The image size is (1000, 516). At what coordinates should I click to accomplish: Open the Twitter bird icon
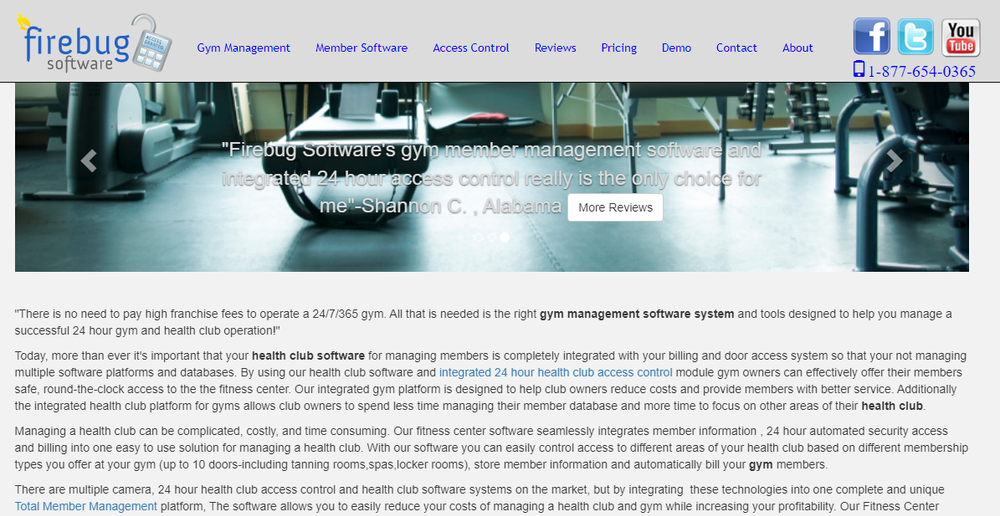pyautogui.click(x=915, y=36)
